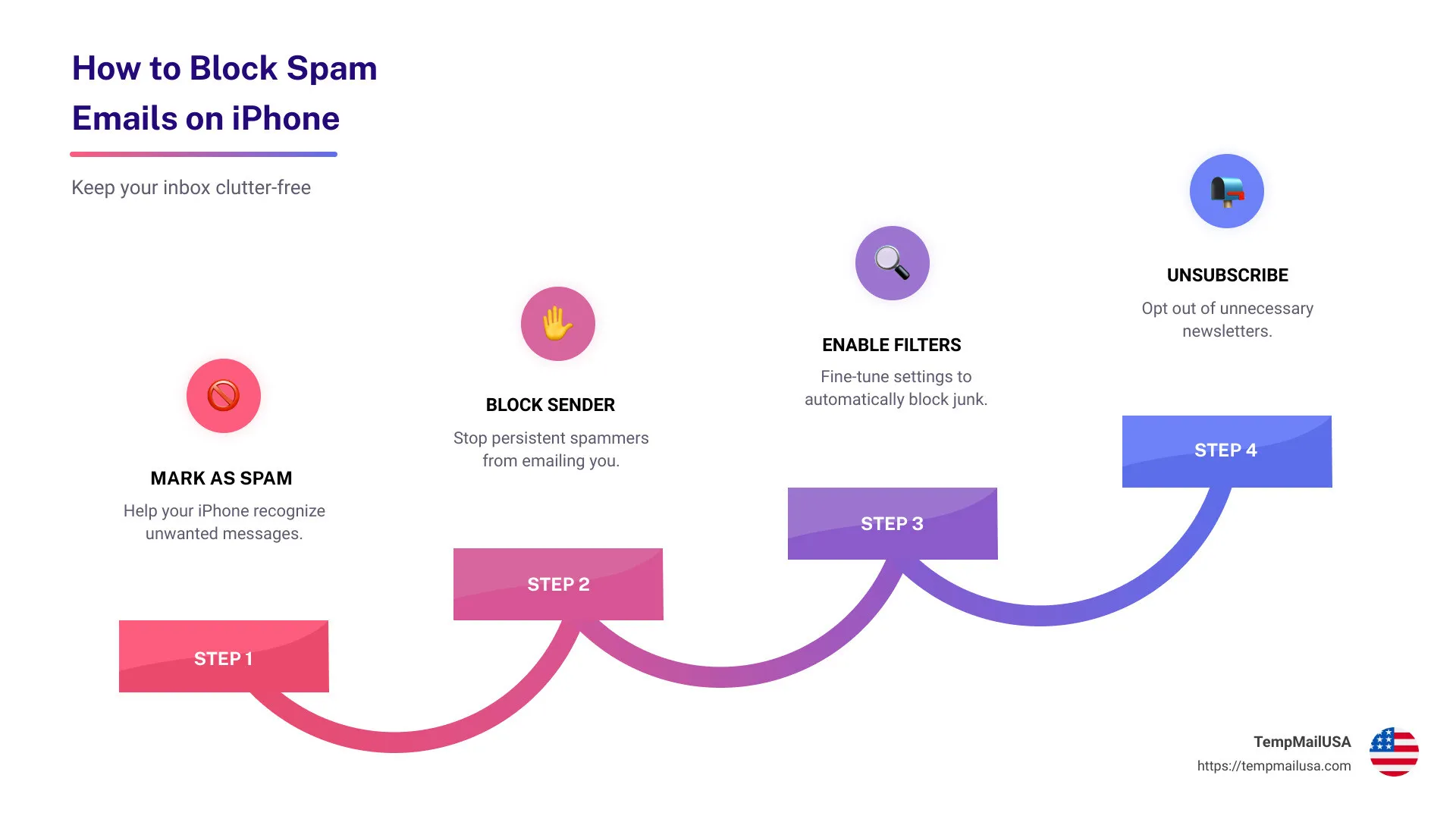
Task: Click the STEP 2 pink button
Action: pos(558,583)
